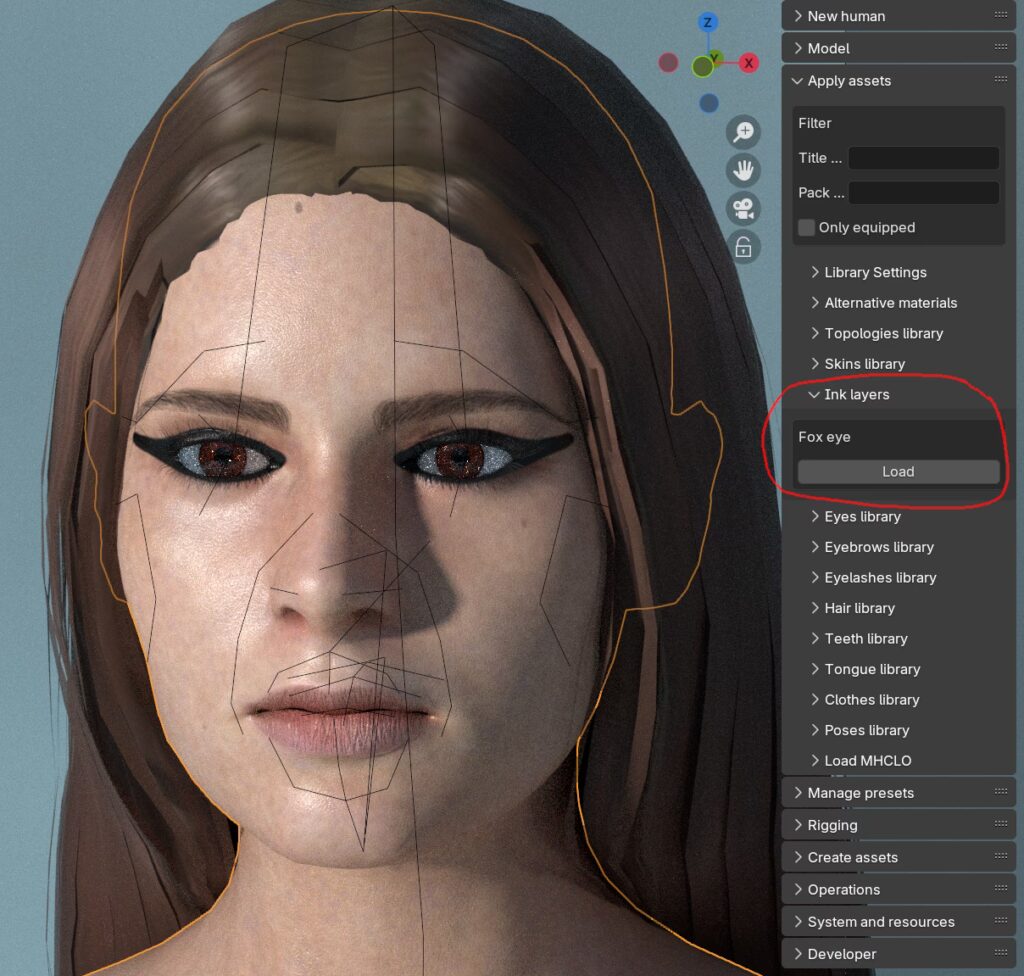1024x976 pixels.
Task: Collapse the Apply assets panel
Action: [848, 81]
